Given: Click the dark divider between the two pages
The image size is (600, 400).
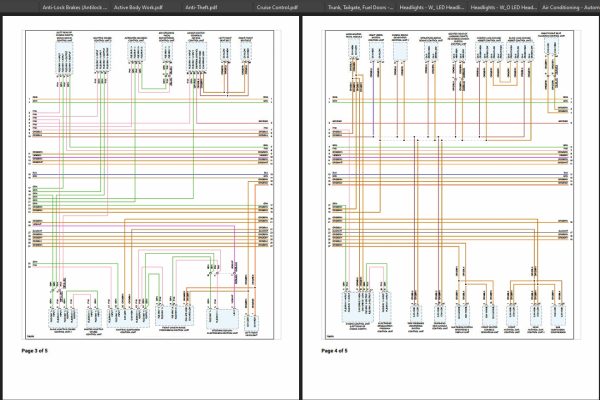Looking at the screenshot, I should point(301,207).
